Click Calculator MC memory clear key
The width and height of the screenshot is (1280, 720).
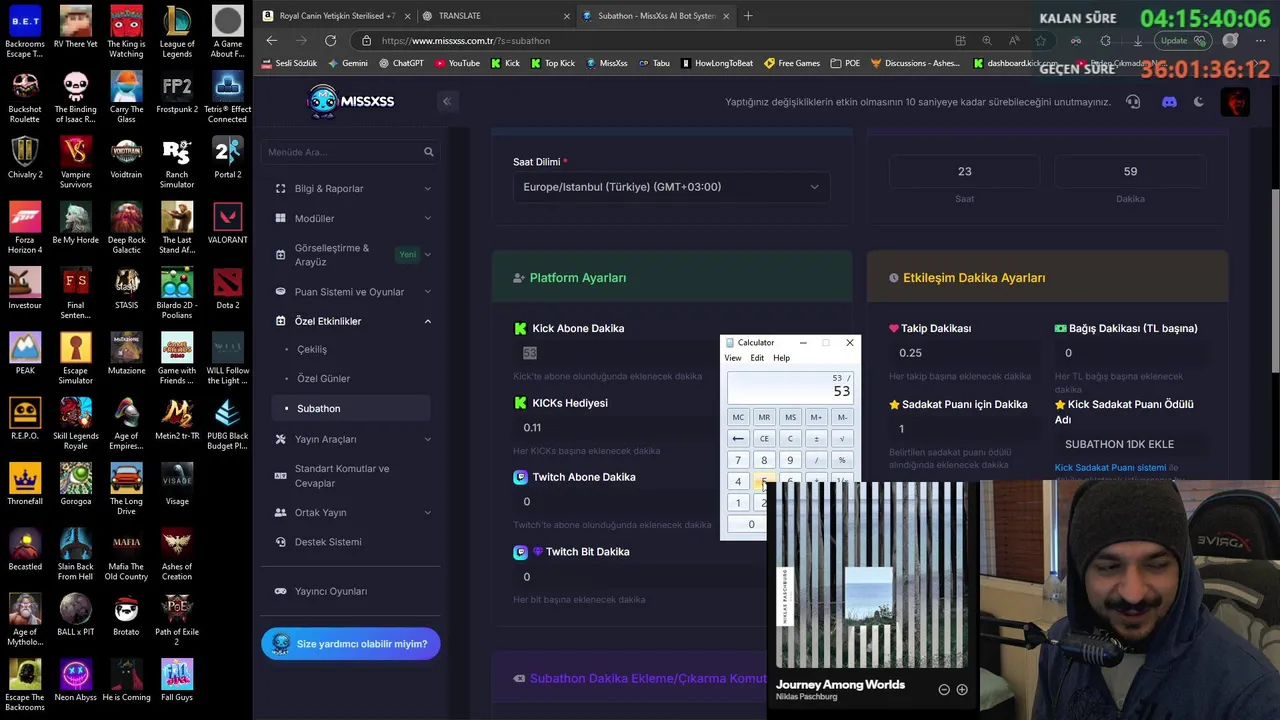pos(738,417)
